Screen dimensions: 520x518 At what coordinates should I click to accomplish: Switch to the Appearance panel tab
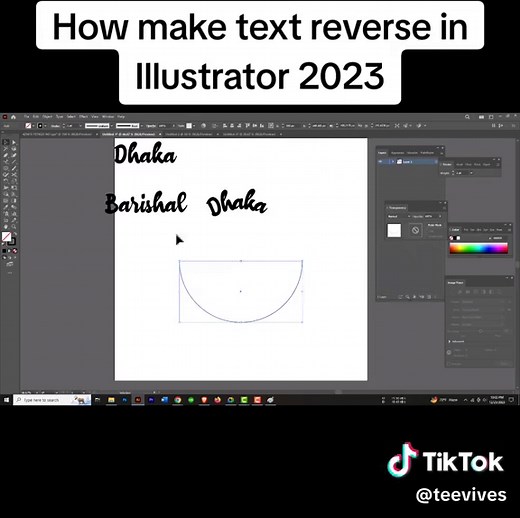click(x=397, y=153)
